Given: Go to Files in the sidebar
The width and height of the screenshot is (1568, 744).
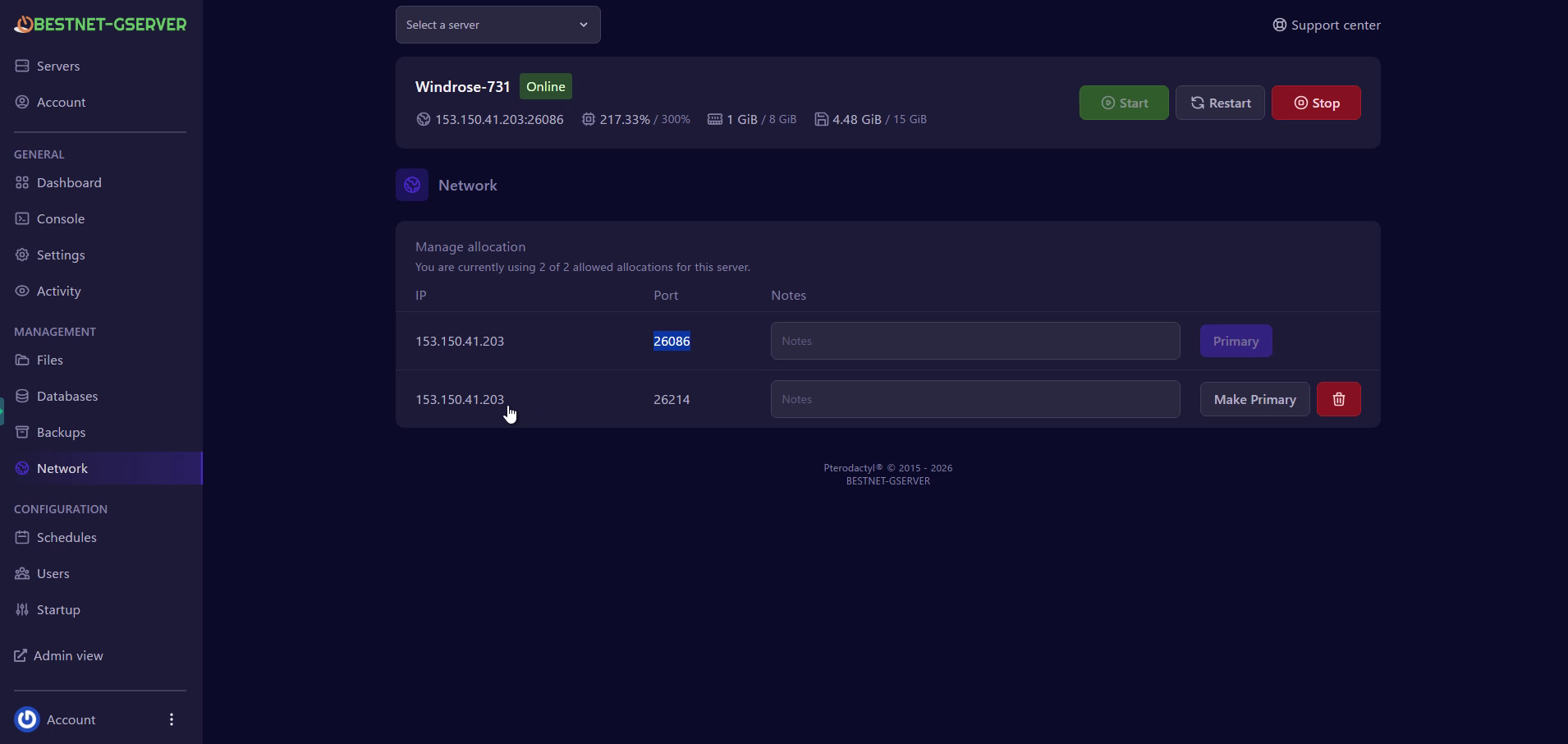Looking at the screenshot, I should pyautogui.click(x=49, y=360).
